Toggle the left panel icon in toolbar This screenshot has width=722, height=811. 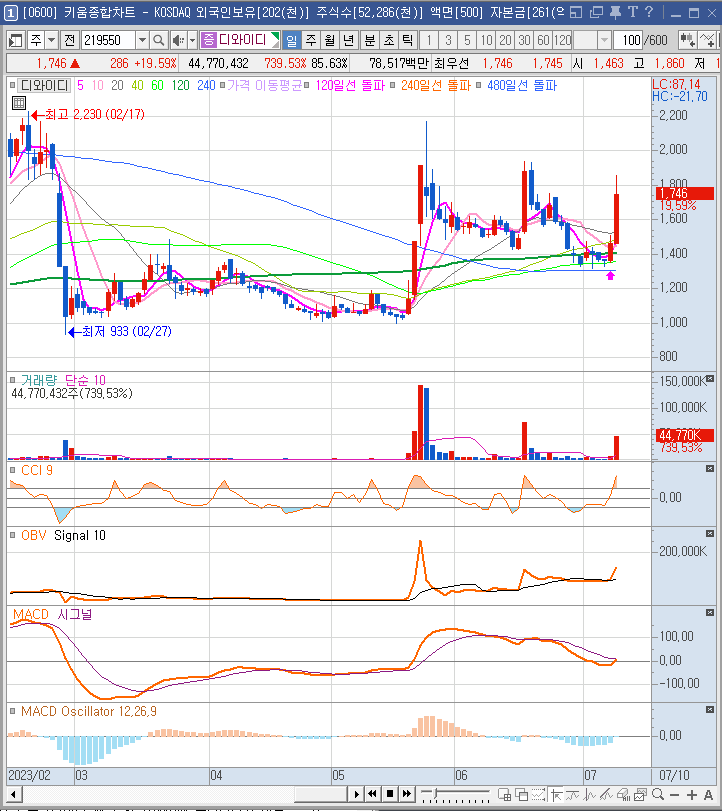pyautogui.click(x=17, y=40)
